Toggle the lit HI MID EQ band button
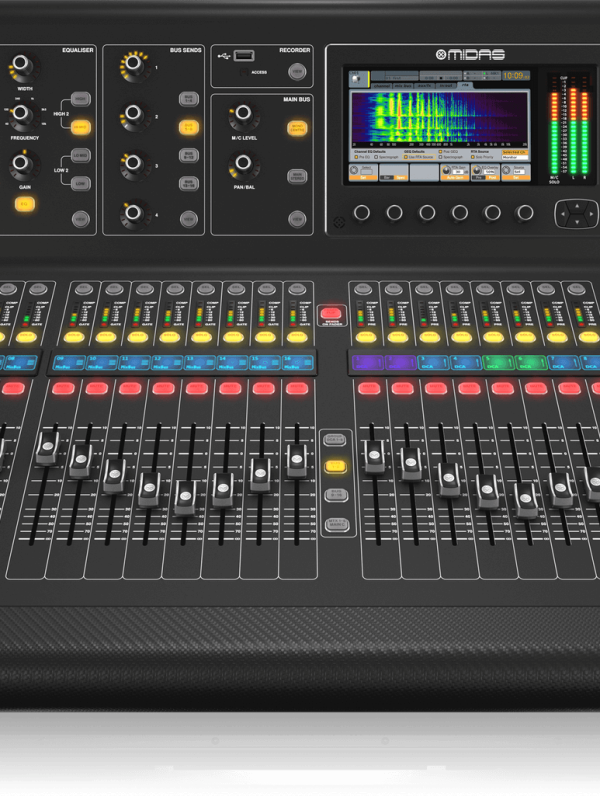Screen dimensions: 600x800 click(81, 127)
